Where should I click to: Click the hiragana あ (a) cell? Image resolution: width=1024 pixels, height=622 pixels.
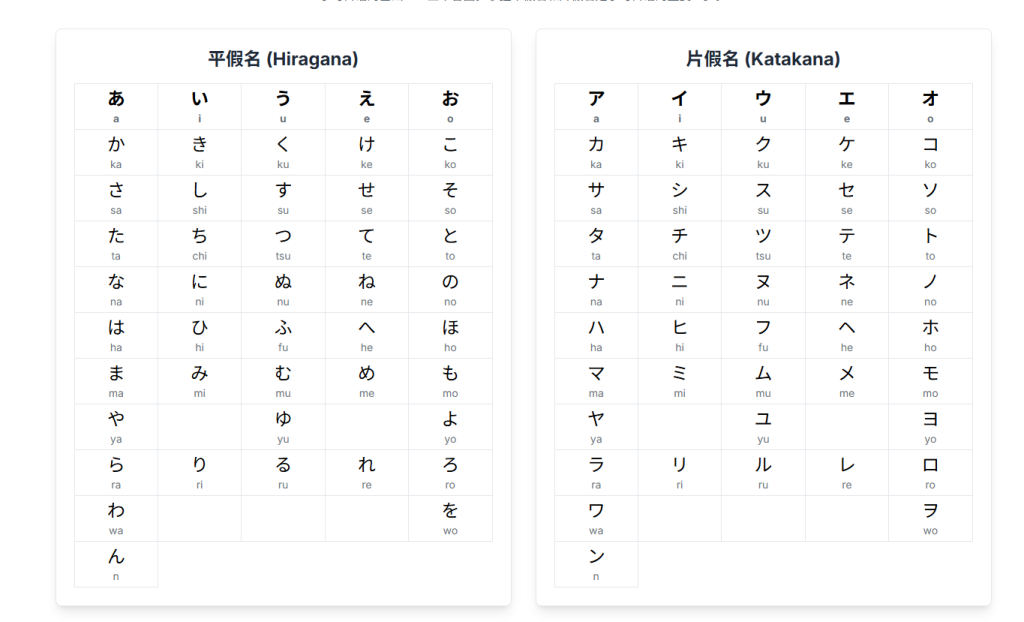(116, 106)
